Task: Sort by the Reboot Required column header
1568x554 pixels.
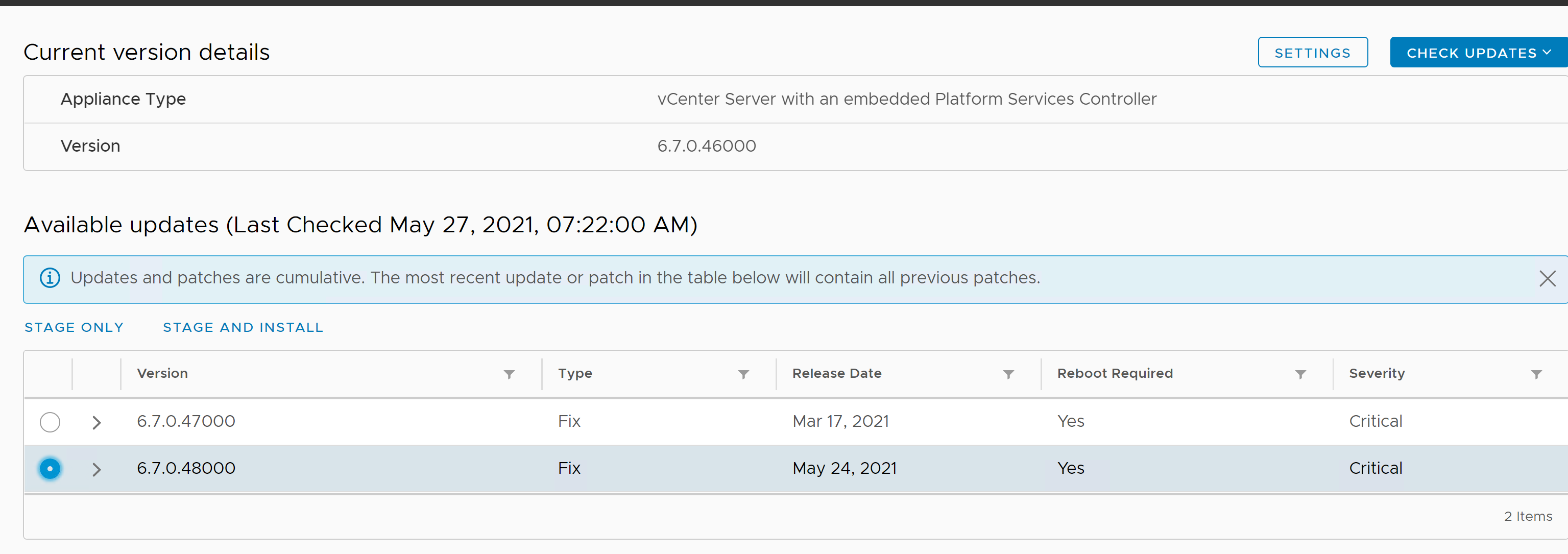Action: click(1115, 373)
